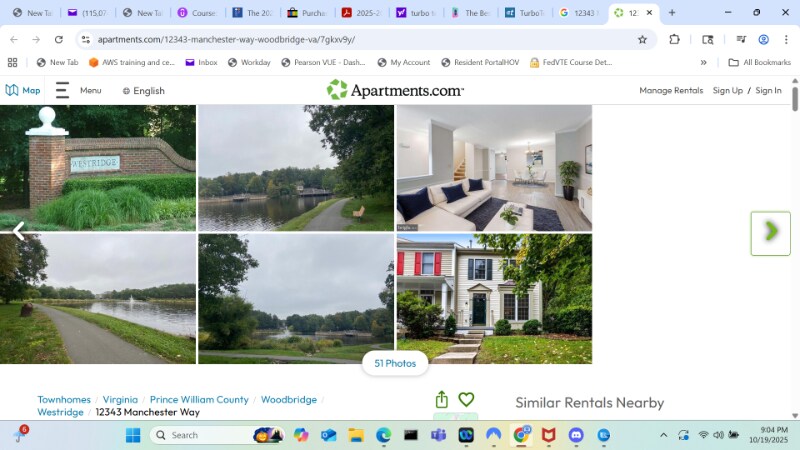Toggle the heart favorite icon
Viewport: 800px width, 450px height.
pyautogui.click(x=466, y=400)
